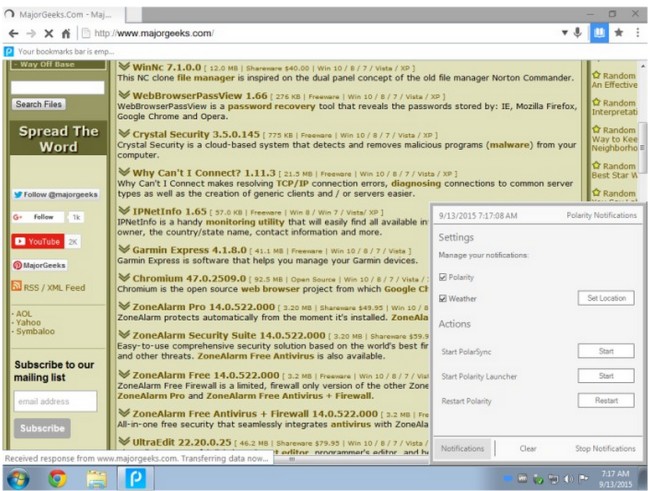Open a new blank tab

pyautogui.click(x=134, y=15)
